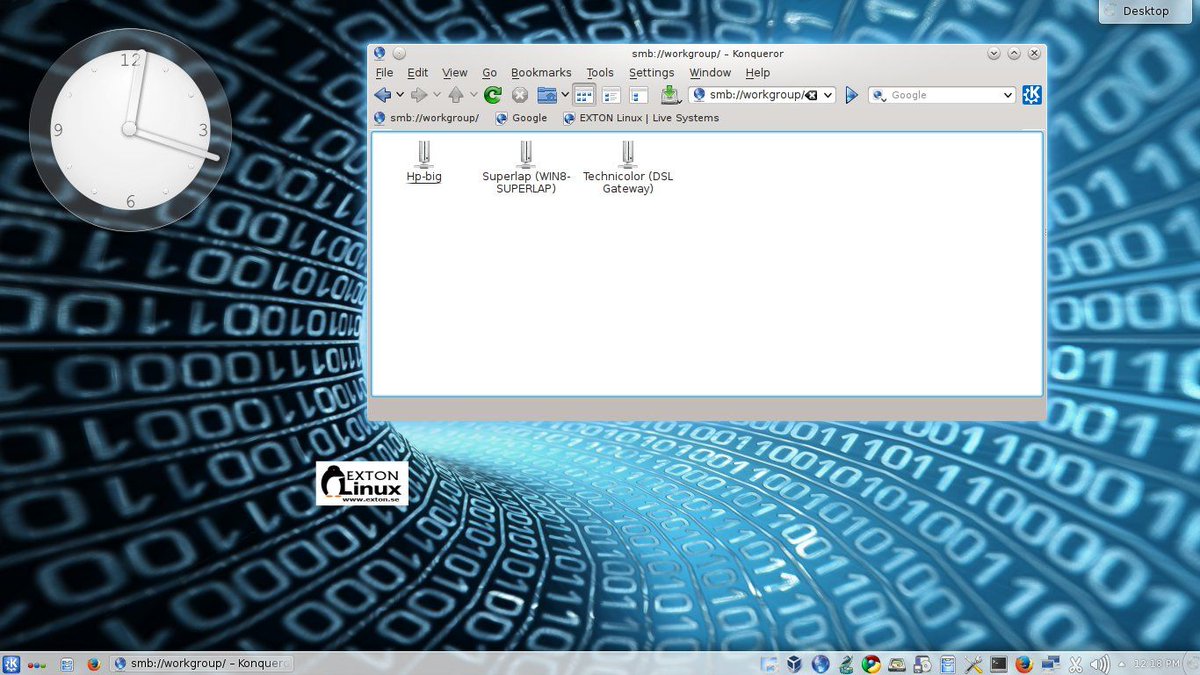
Task: Click the blue folder view mode icon
Action: tap(547, 95)
